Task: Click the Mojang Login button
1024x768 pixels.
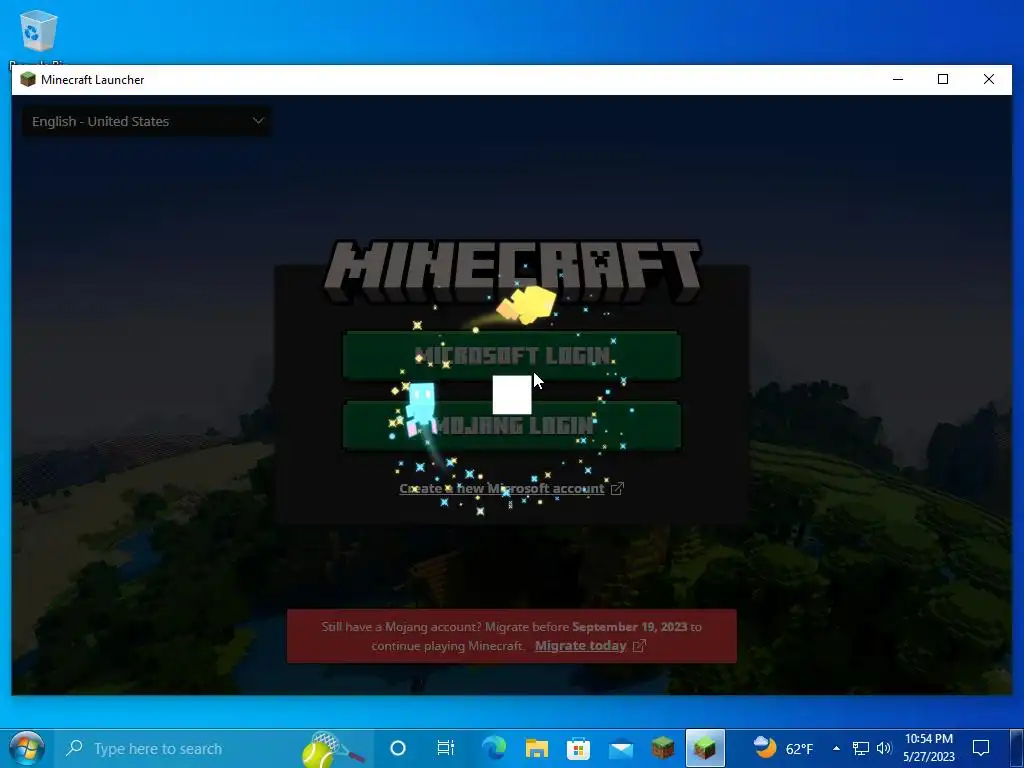Action: click(512, 426)
